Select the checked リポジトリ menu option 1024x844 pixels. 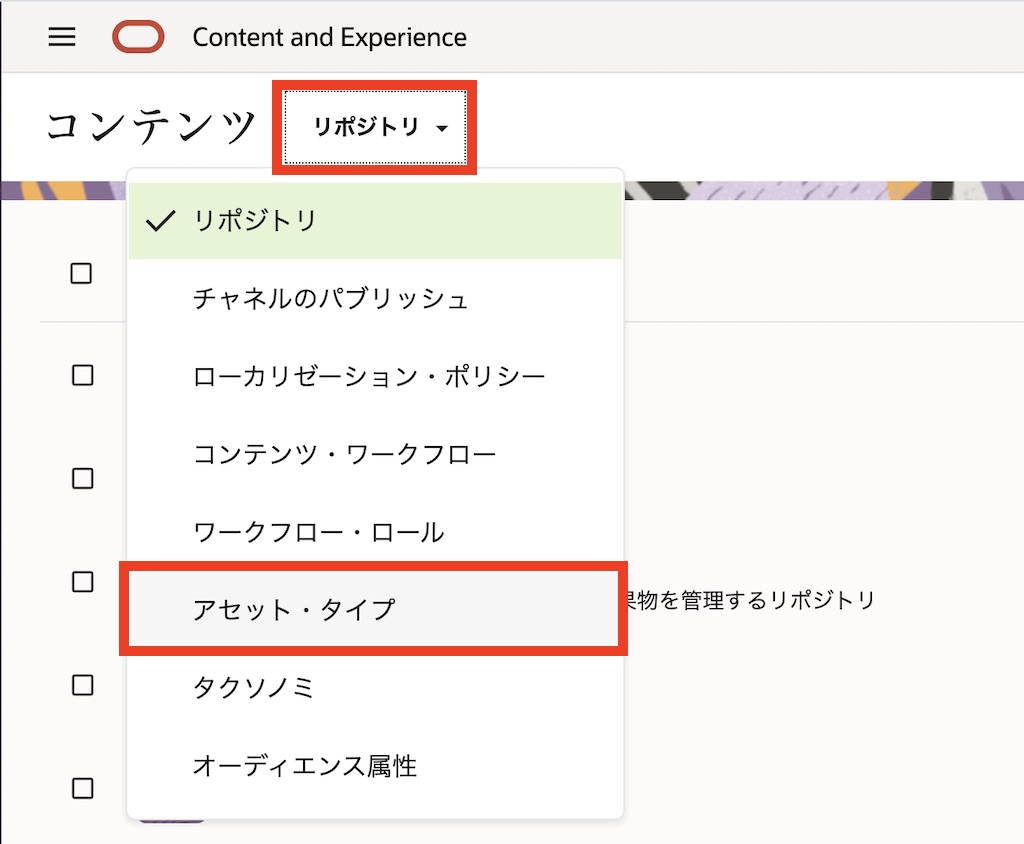point(375,221)
